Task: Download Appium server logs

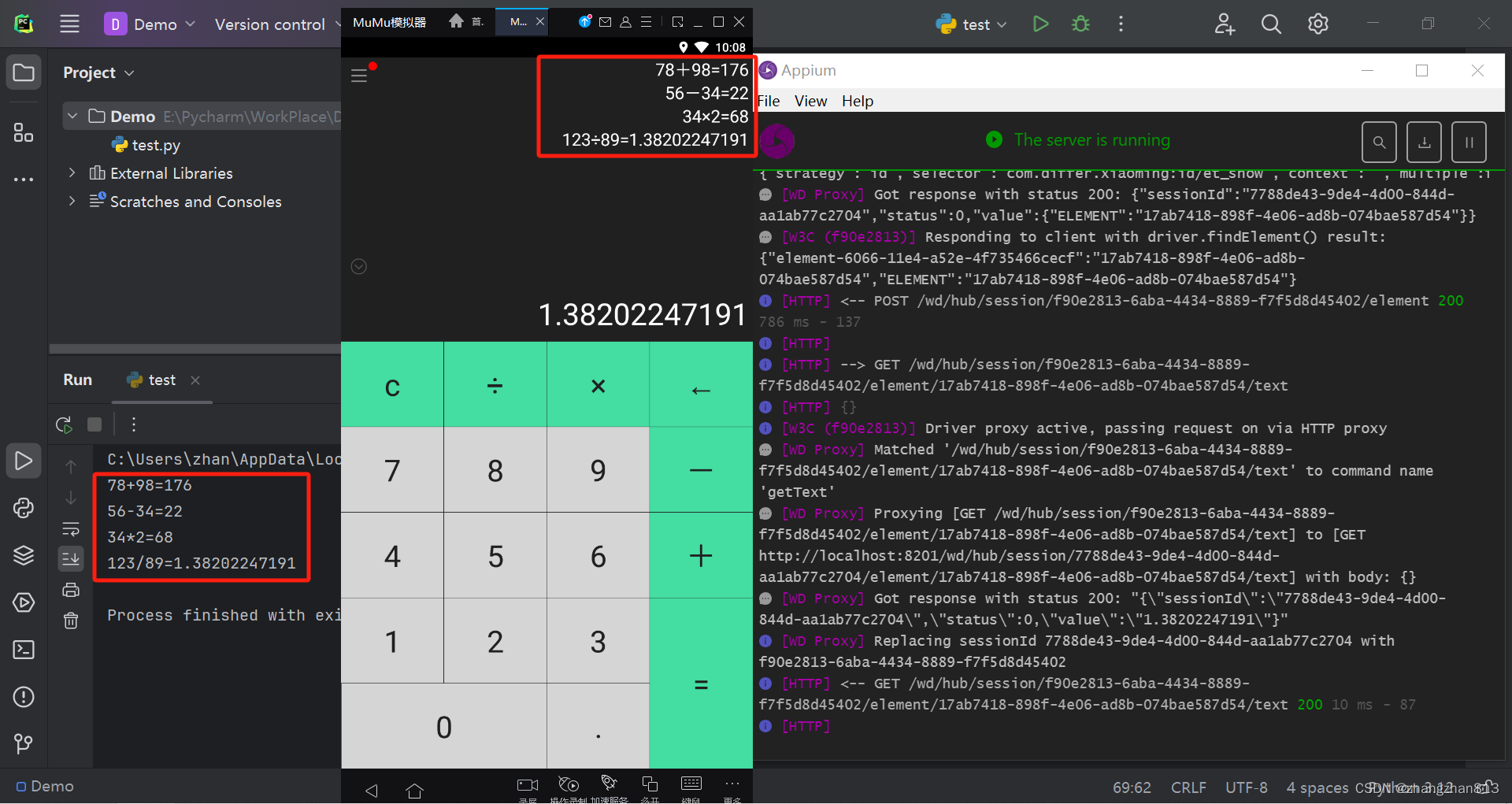Action: [1424, 142]
